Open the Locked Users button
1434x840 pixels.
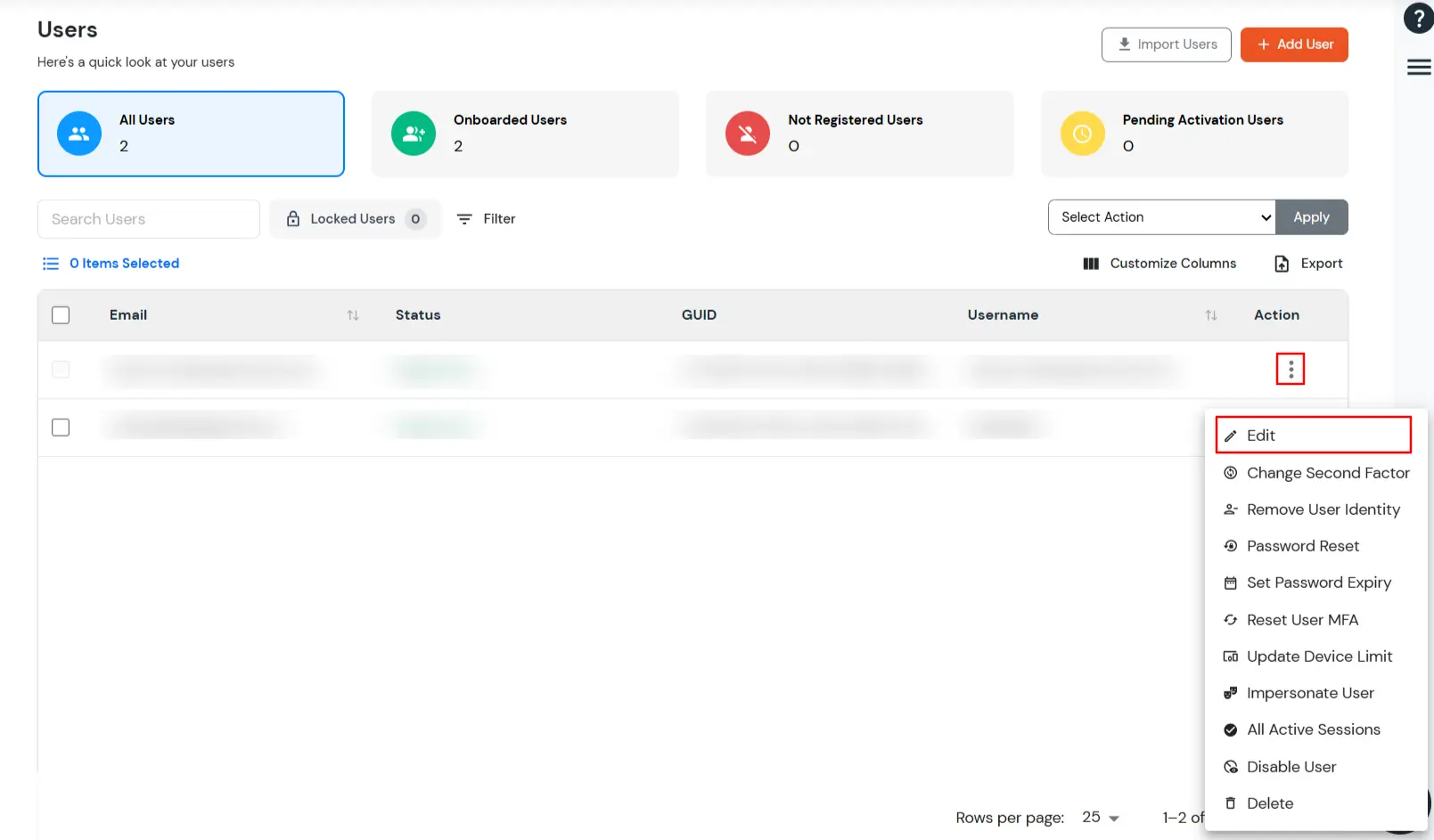pyautogui.click(x=355, y=219)
